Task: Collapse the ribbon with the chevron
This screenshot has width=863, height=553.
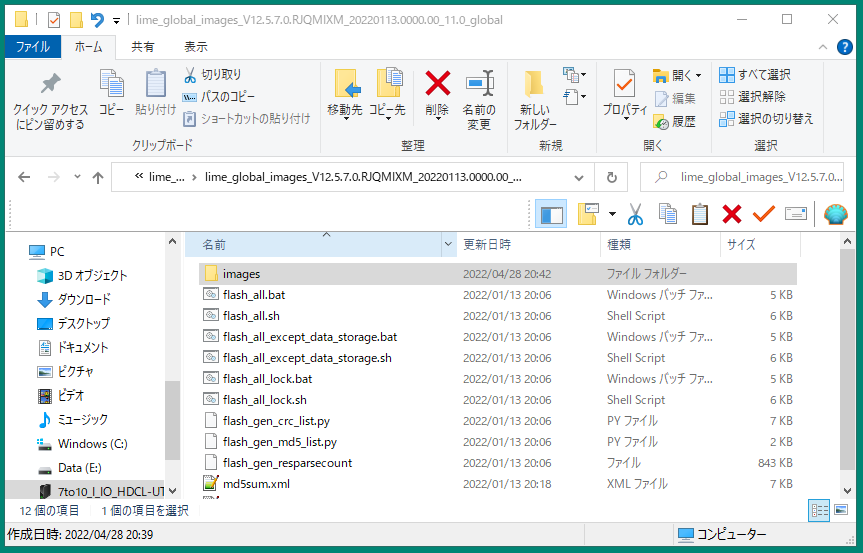Action: point(823,47)
